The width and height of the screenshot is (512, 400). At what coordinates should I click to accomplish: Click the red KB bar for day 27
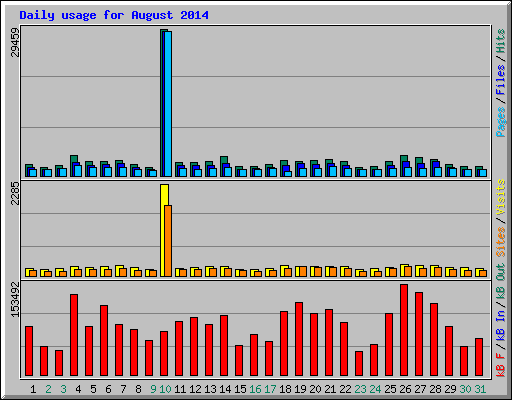coord(419,334)
